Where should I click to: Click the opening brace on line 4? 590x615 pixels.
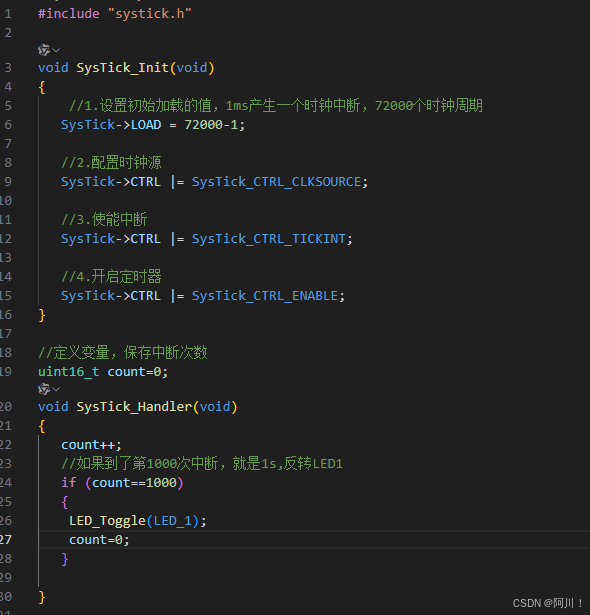pyautogui.click(x=42, y=87)
